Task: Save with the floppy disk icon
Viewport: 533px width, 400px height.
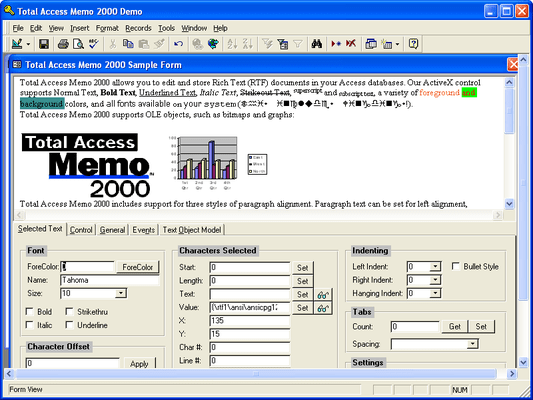Action: [44, 44]
